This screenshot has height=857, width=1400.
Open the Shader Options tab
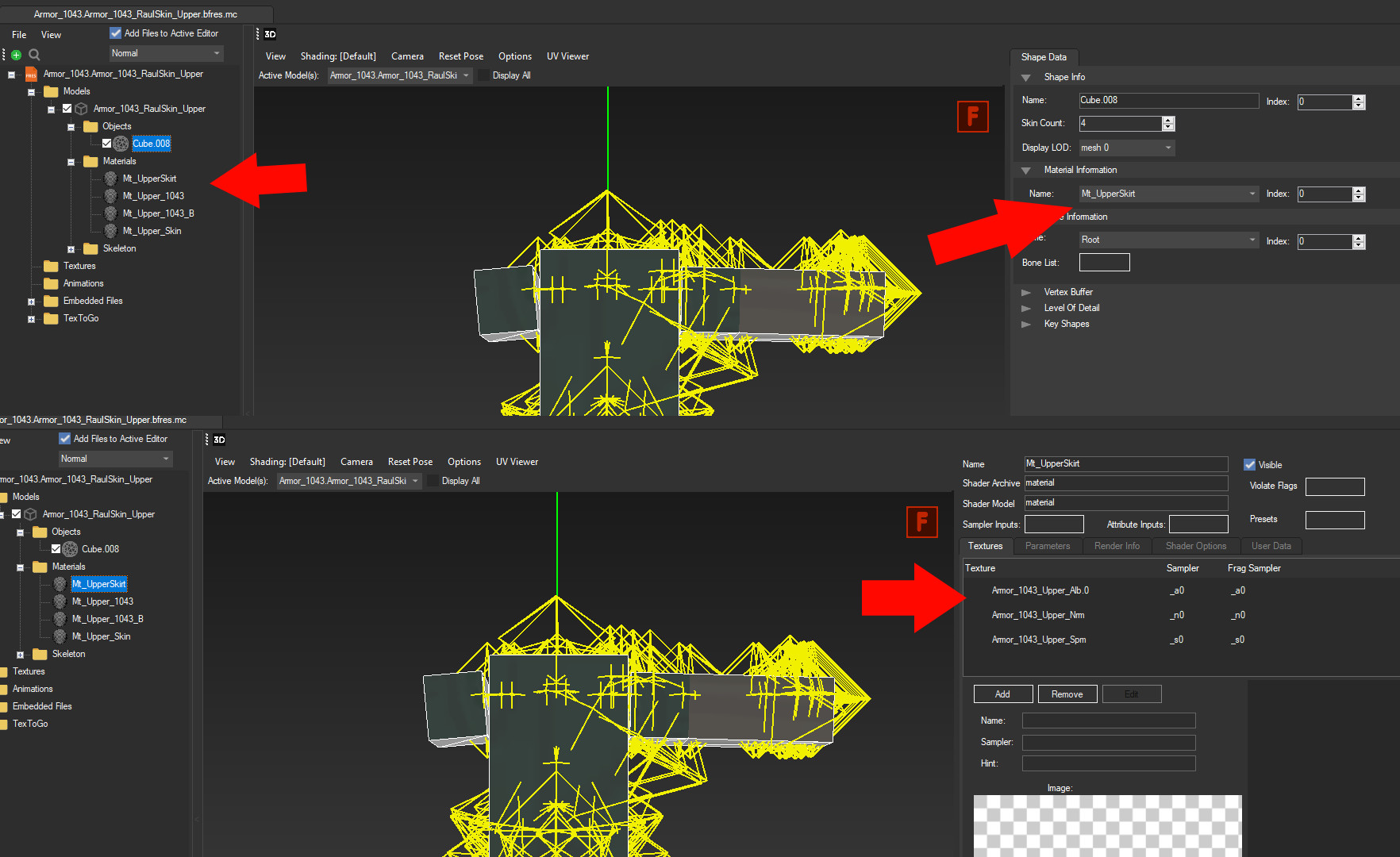tap(1195, 546)
